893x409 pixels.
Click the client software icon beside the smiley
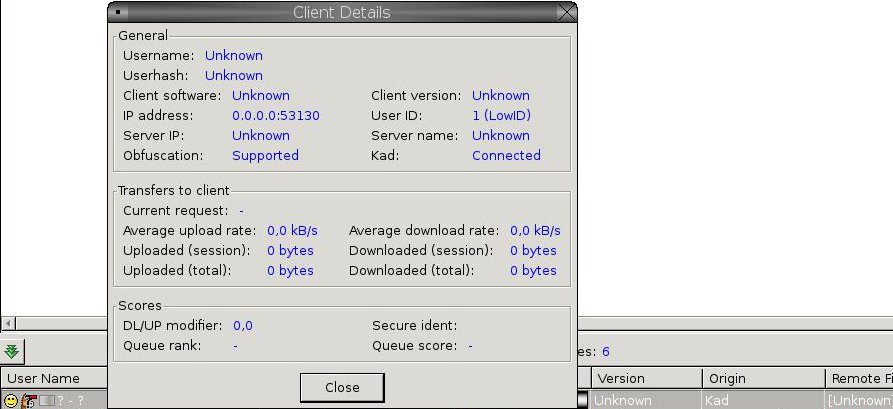click(x=28, y=400)
